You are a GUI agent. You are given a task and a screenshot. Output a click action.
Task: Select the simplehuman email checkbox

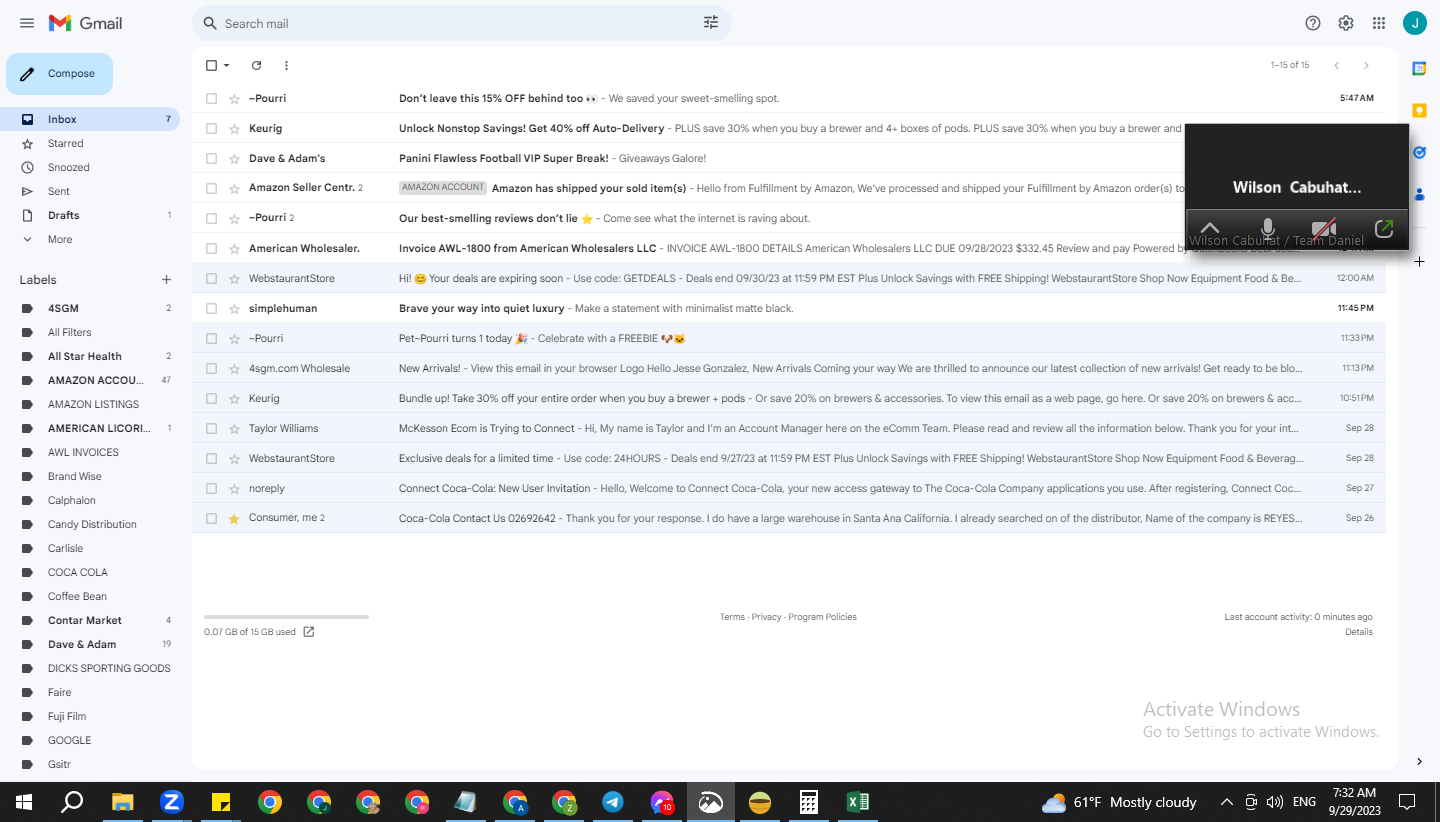pyautogui.click(x=211, y=308)
